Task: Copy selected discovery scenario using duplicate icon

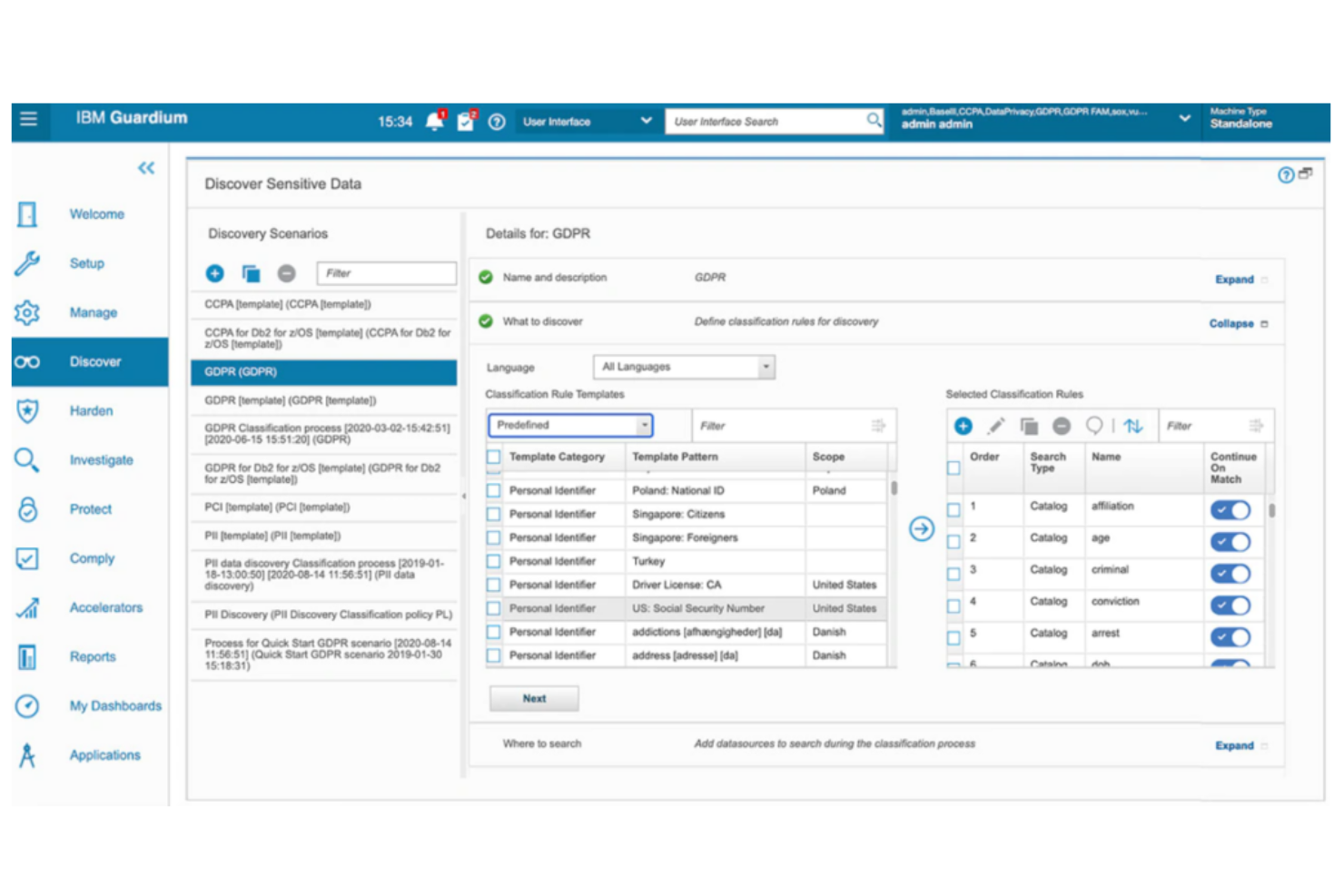Action: 250,272
